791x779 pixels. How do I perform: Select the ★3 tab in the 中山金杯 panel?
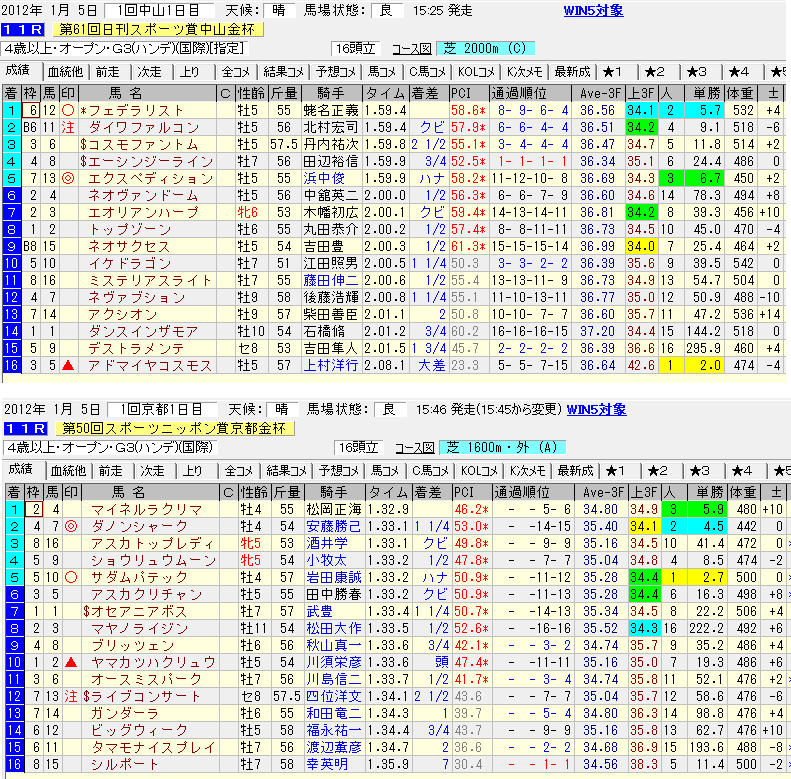[697, 72]
